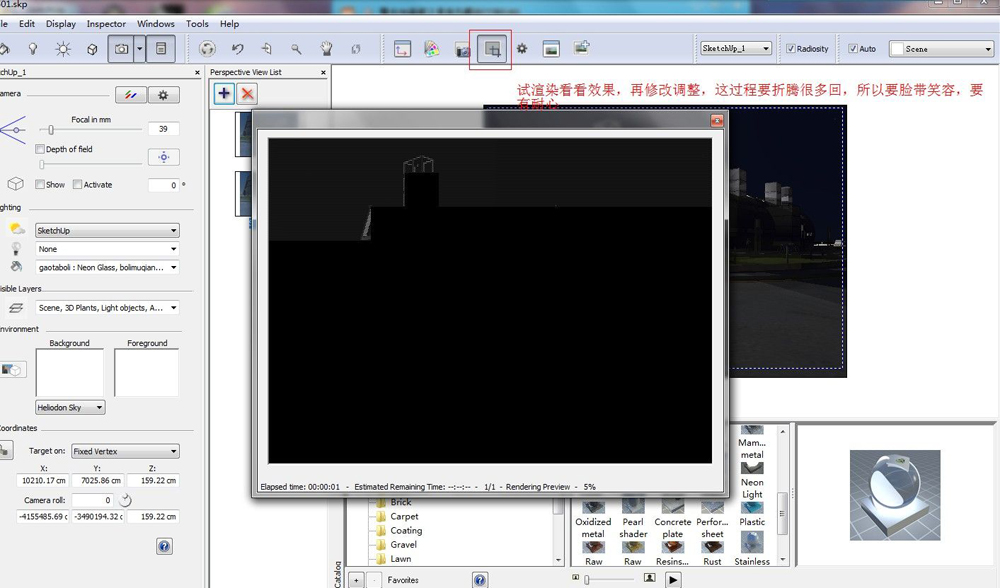The width and height of the screenshot is (1000, 588).
Task: Open the Inspector menu
Action: (x=106, y=23)
